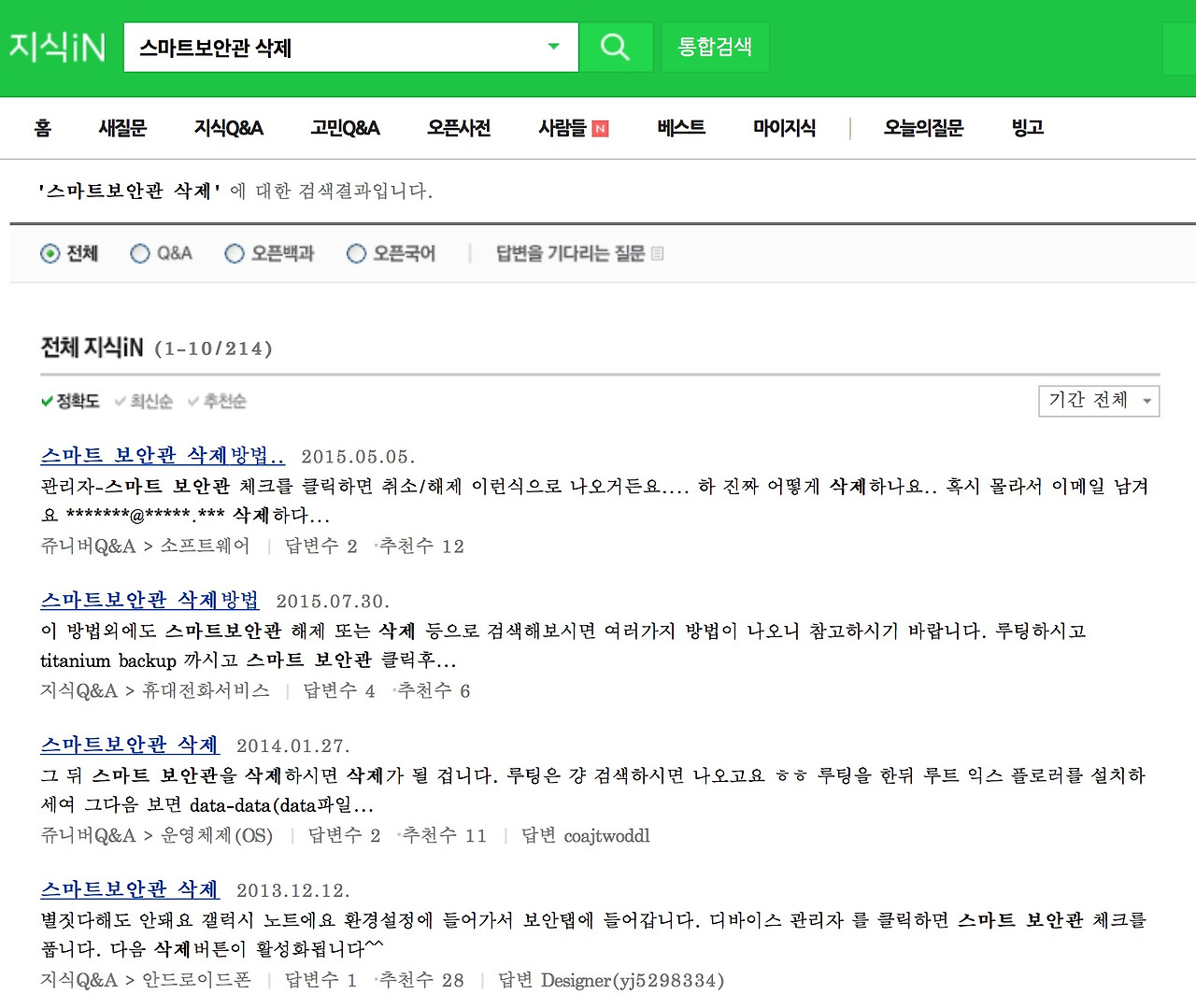The image size is (1196, 1008).
Task: Select the Q&A filter radio button
Action: (140, 253)
